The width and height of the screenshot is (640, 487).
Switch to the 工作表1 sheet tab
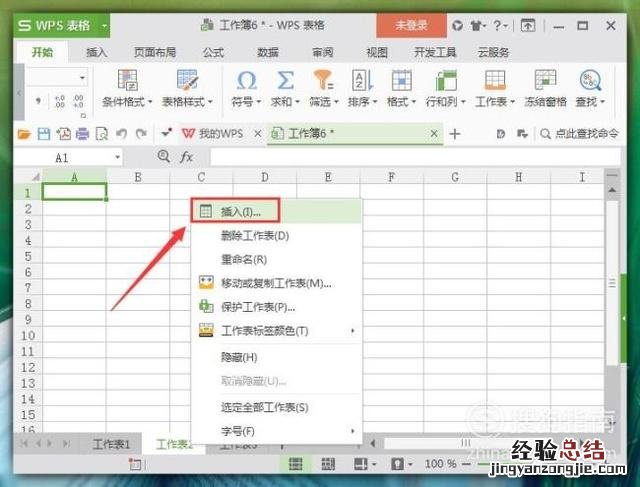click(x=111, y=444)
